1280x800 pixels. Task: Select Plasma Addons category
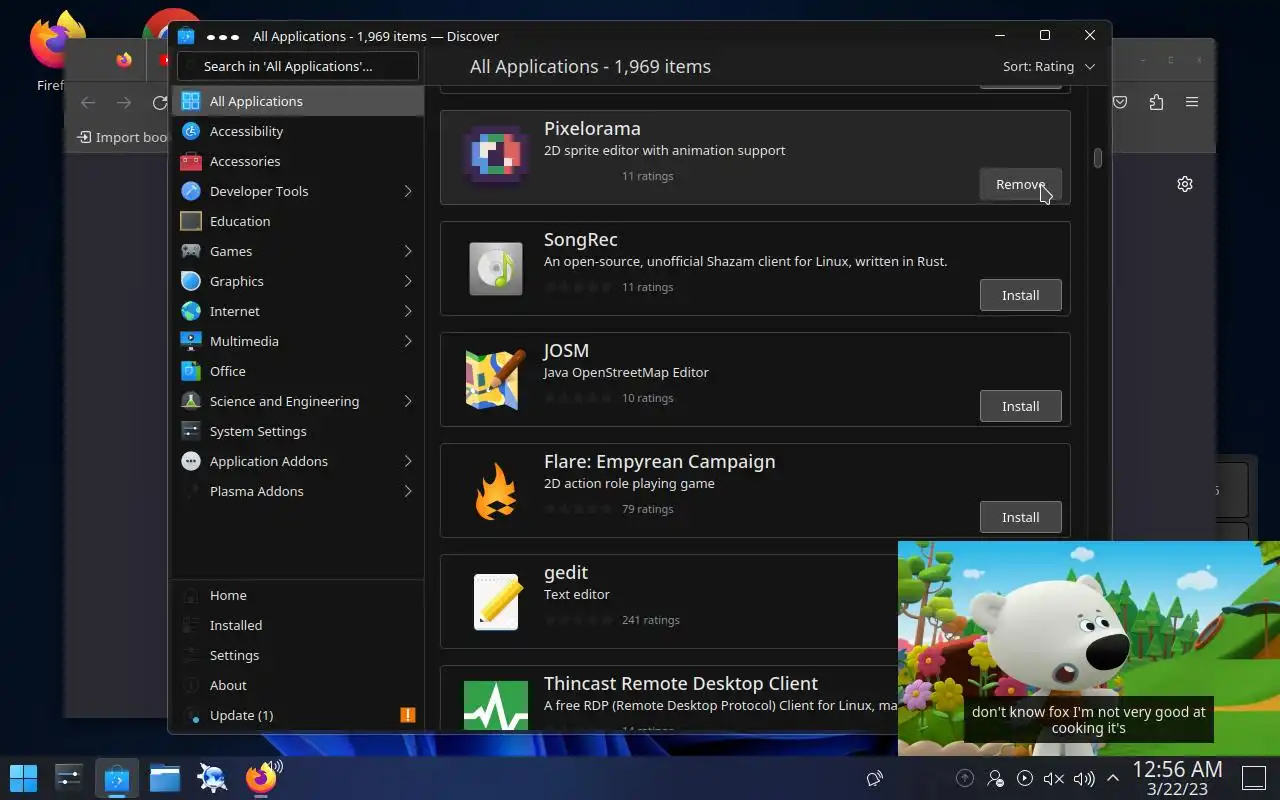pos(298,491)
